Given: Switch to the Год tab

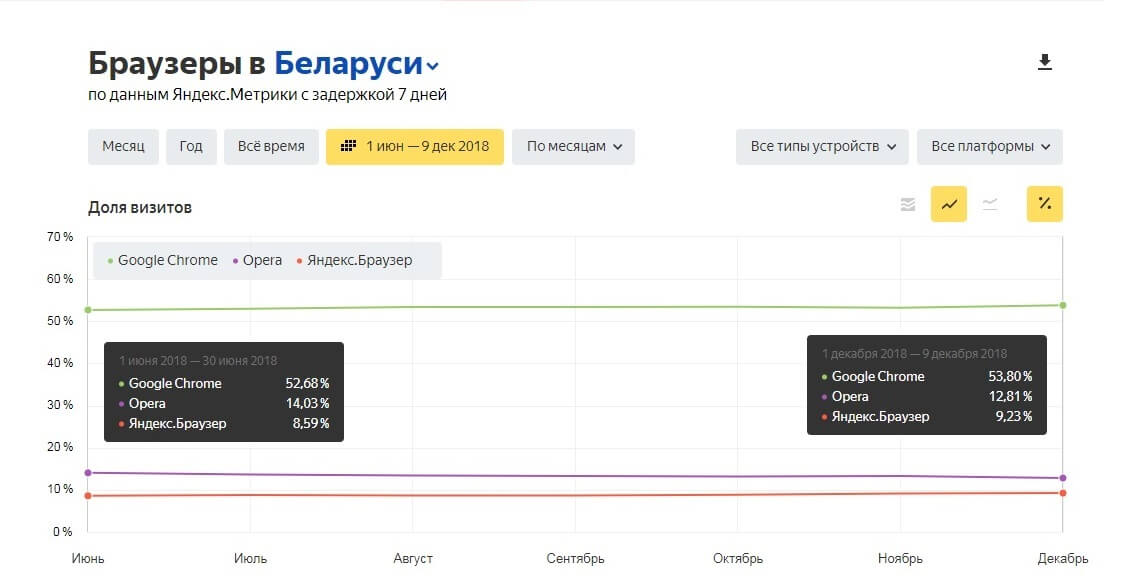Looking at the screenshot, I should click(x=190, y=145).
